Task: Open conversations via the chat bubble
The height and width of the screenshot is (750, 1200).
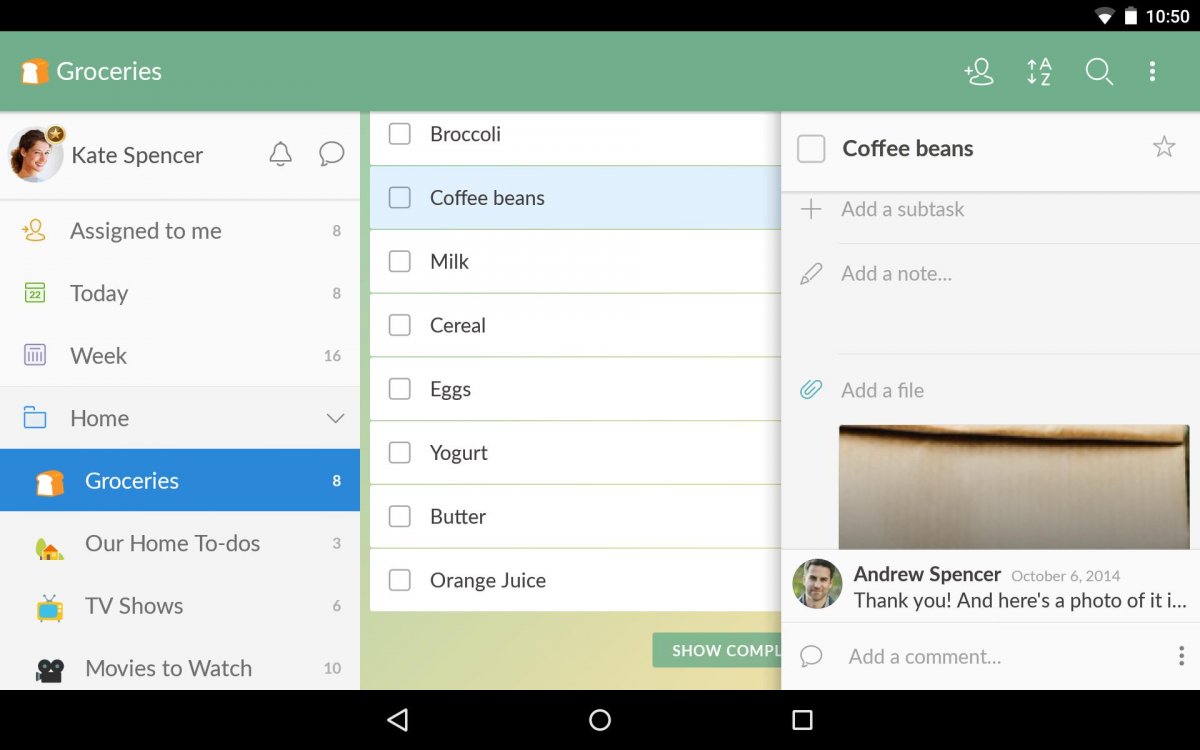Action: point(331,154)
